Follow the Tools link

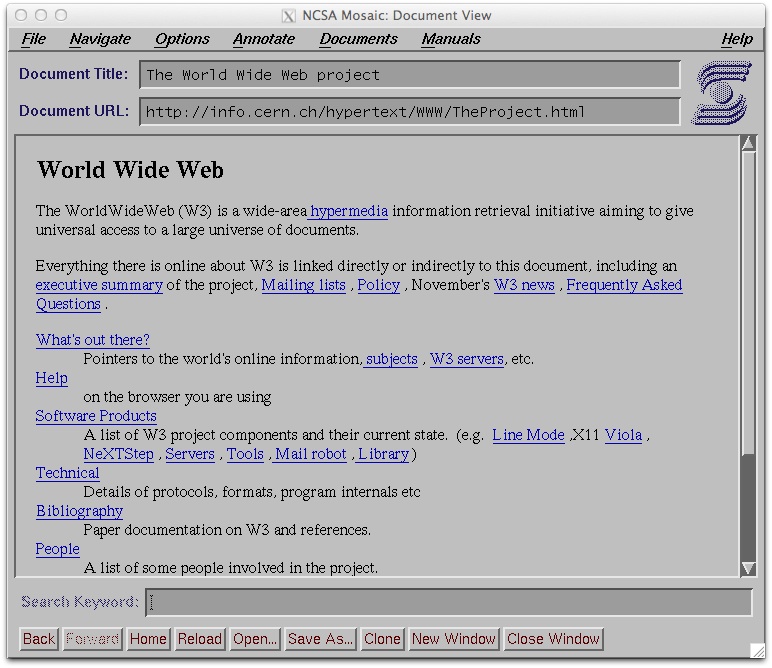click(x=245, y=454)
